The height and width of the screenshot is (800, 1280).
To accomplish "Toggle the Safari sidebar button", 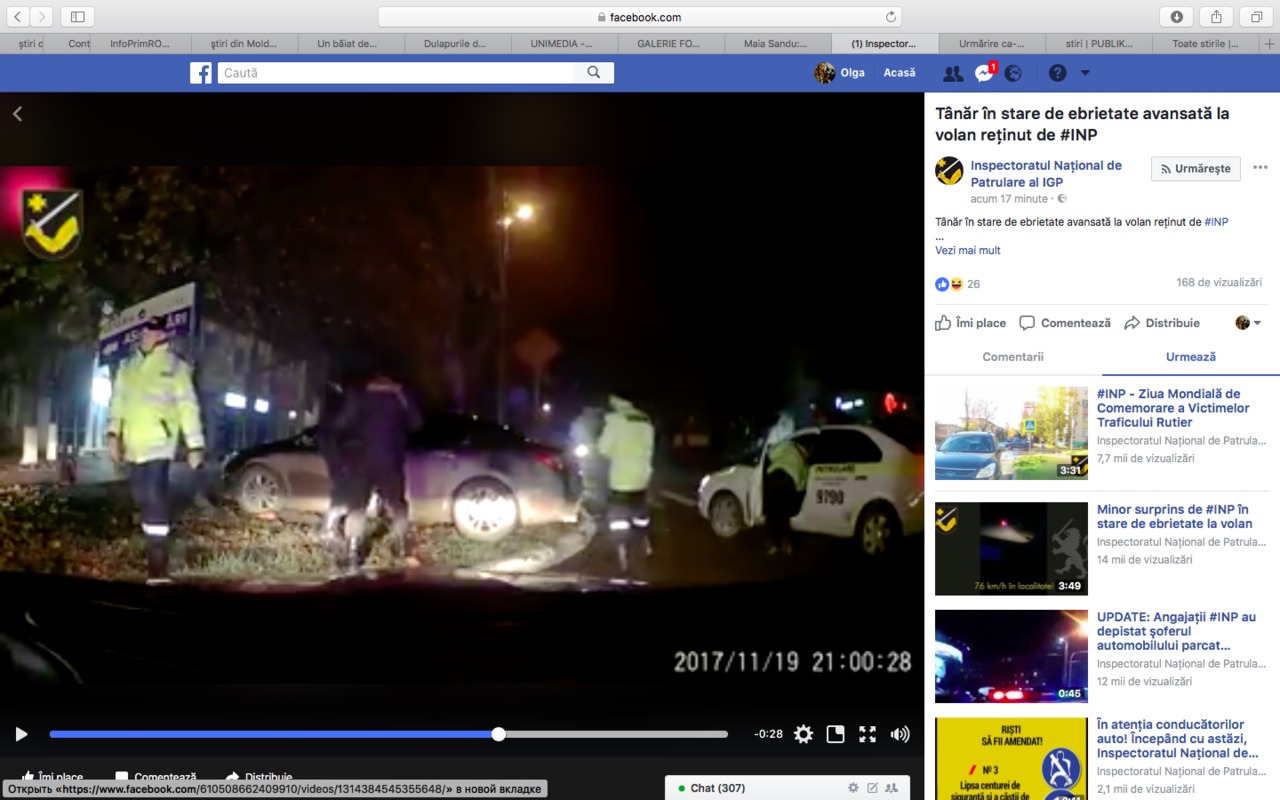I will click(77, 16).
